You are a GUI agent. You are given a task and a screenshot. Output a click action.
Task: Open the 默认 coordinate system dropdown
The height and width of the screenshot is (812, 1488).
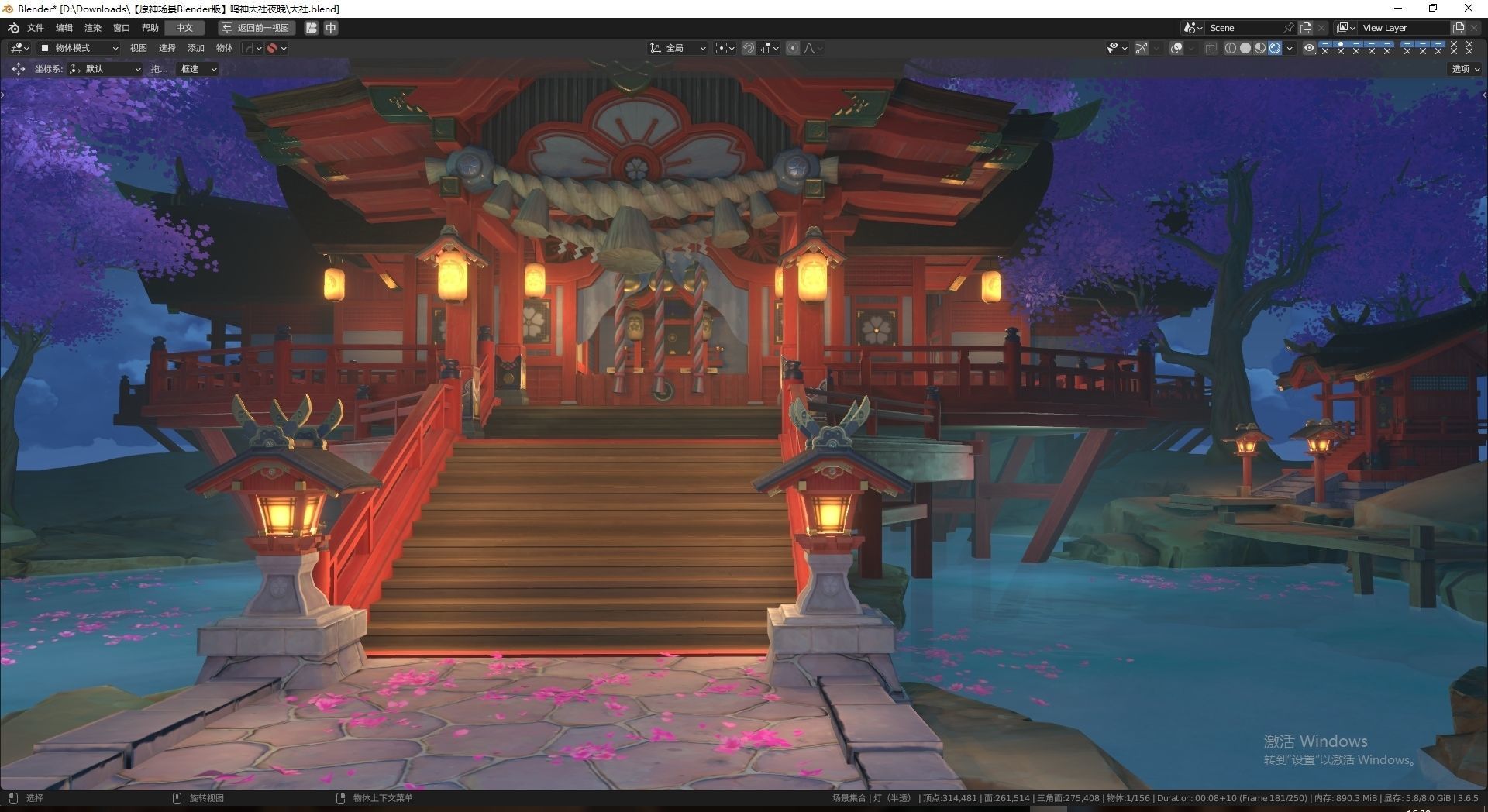tap(105, 69)
